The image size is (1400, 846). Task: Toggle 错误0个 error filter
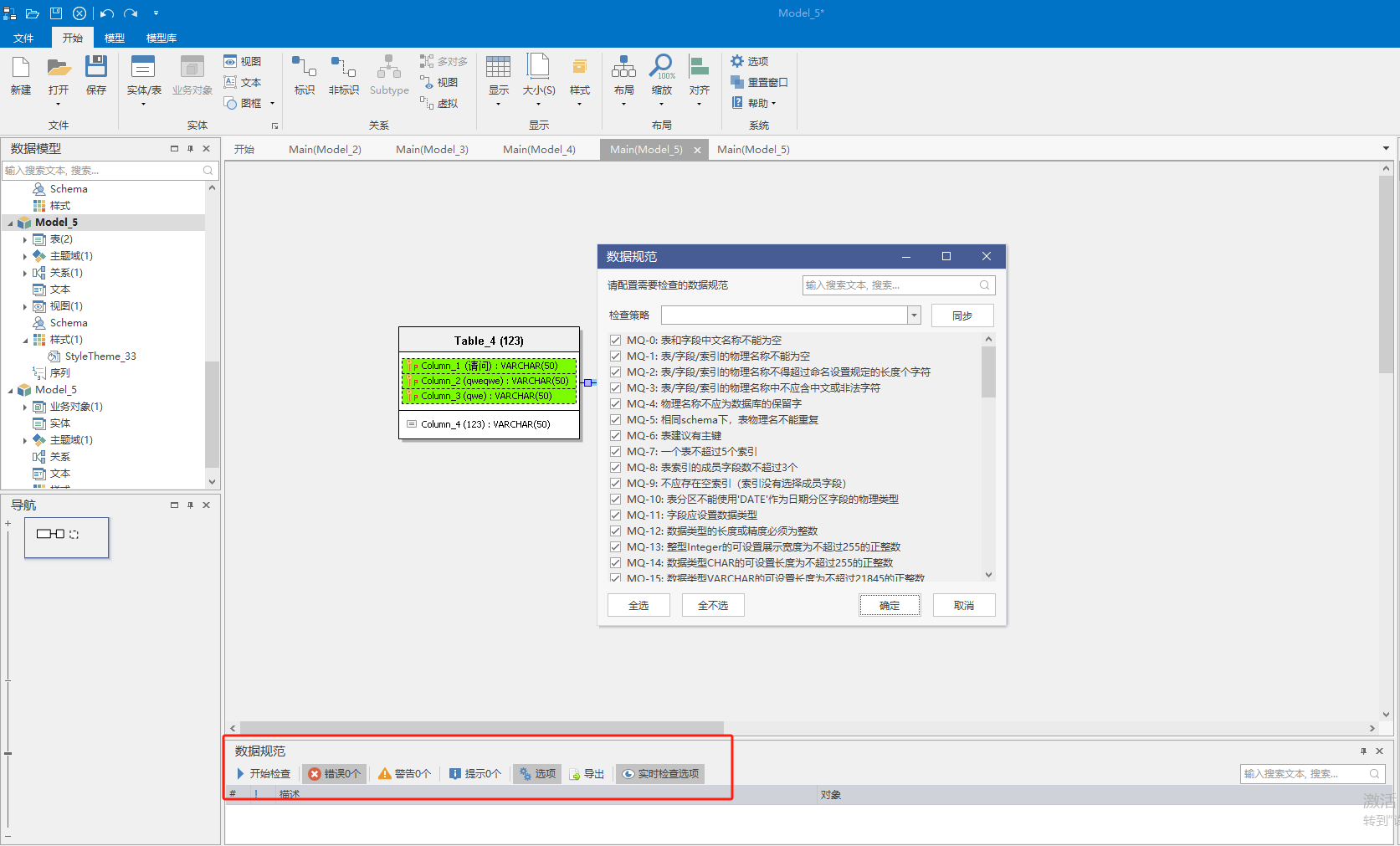point(335,774)
